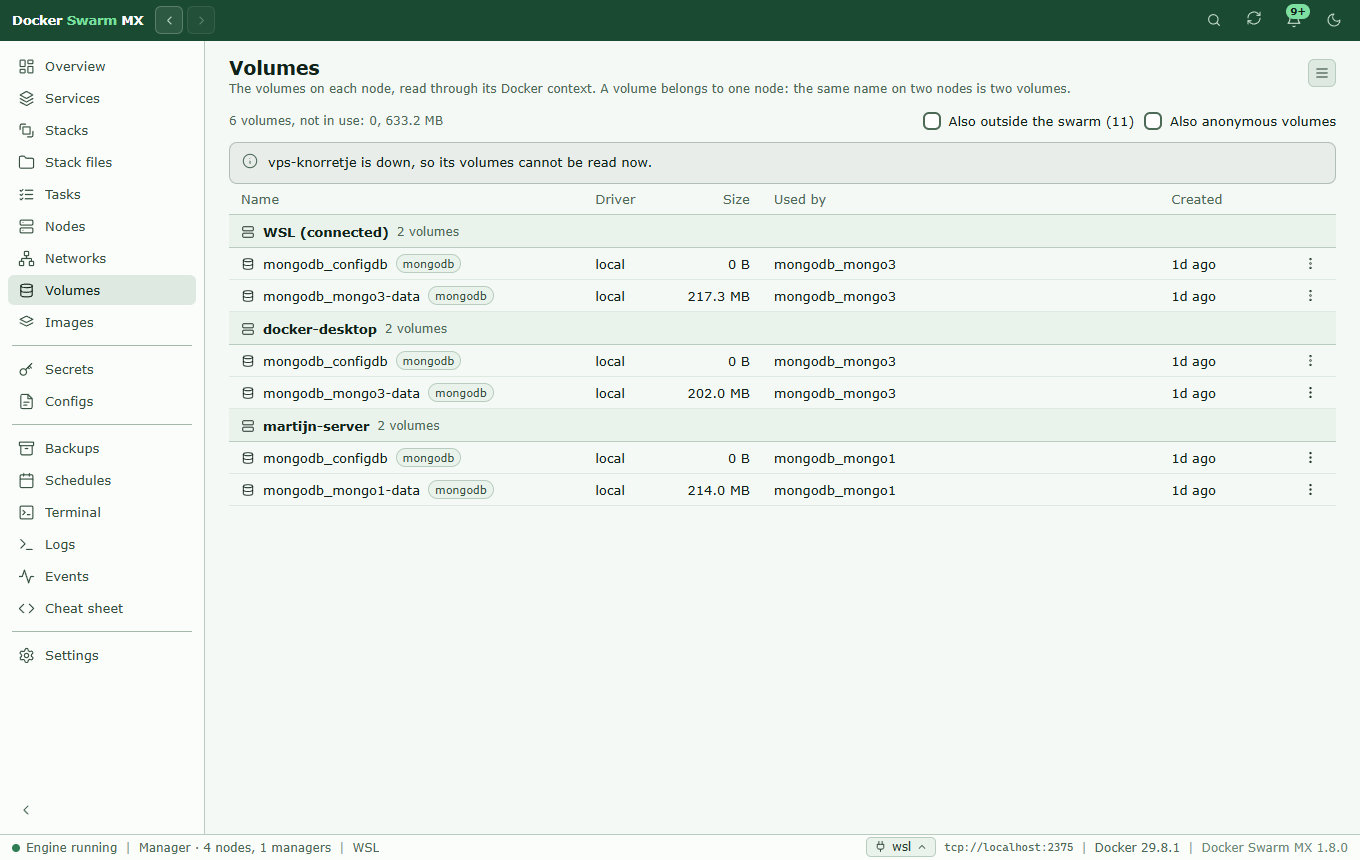Sort the table by the Size column header
This screenshot has height=860, width=1360.
pyautogui.click(x=736, y=199)
